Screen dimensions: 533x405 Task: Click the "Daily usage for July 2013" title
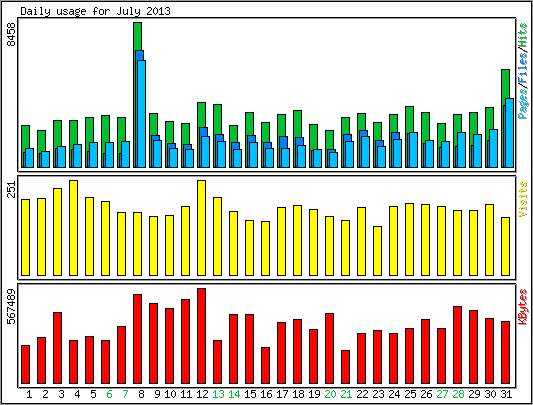[95, 11]
